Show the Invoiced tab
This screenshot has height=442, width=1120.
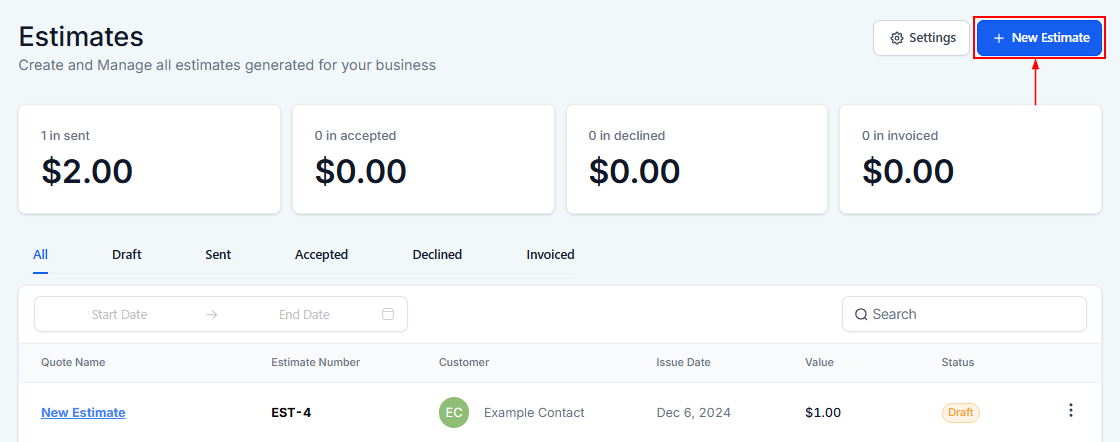[550, 254]
